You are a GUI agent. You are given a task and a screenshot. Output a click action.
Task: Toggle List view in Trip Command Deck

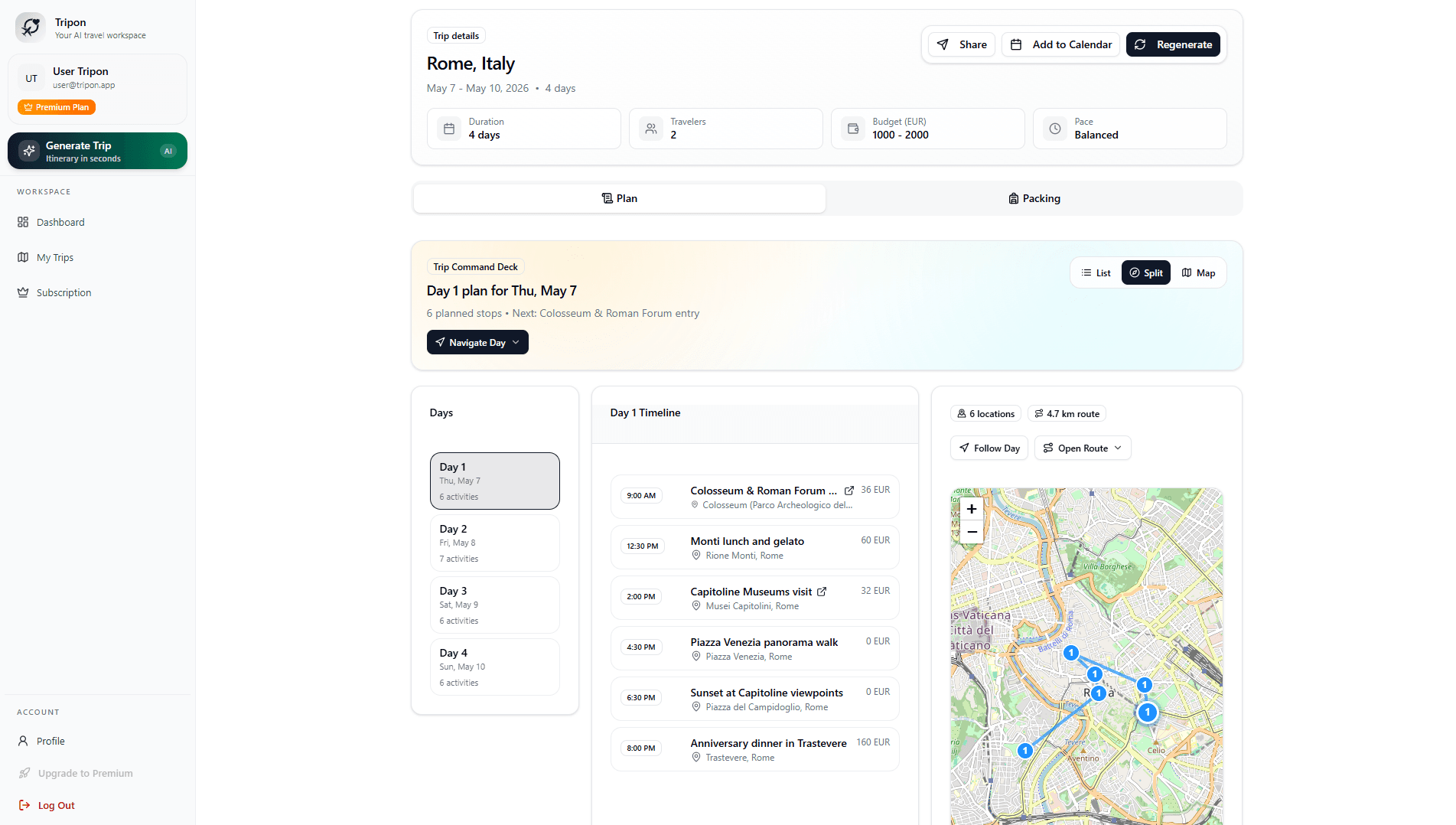pyautogui.click(x=1096, y=272)
